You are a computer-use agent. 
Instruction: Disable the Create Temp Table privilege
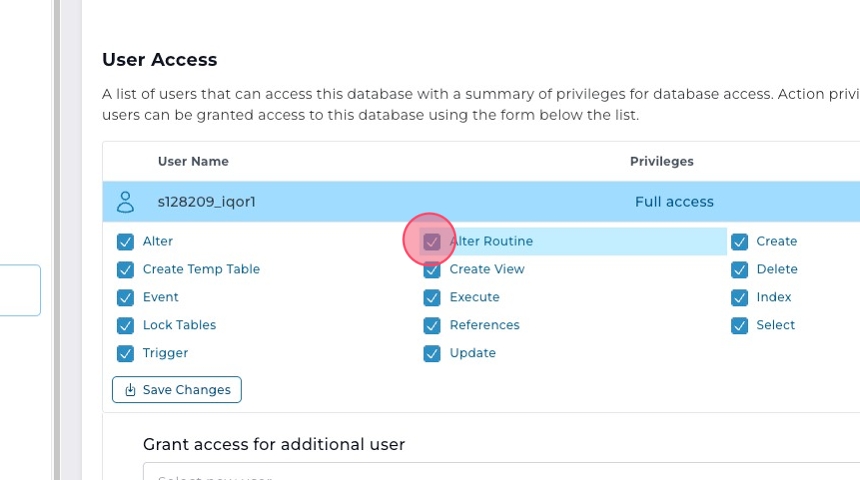(125, 270)
